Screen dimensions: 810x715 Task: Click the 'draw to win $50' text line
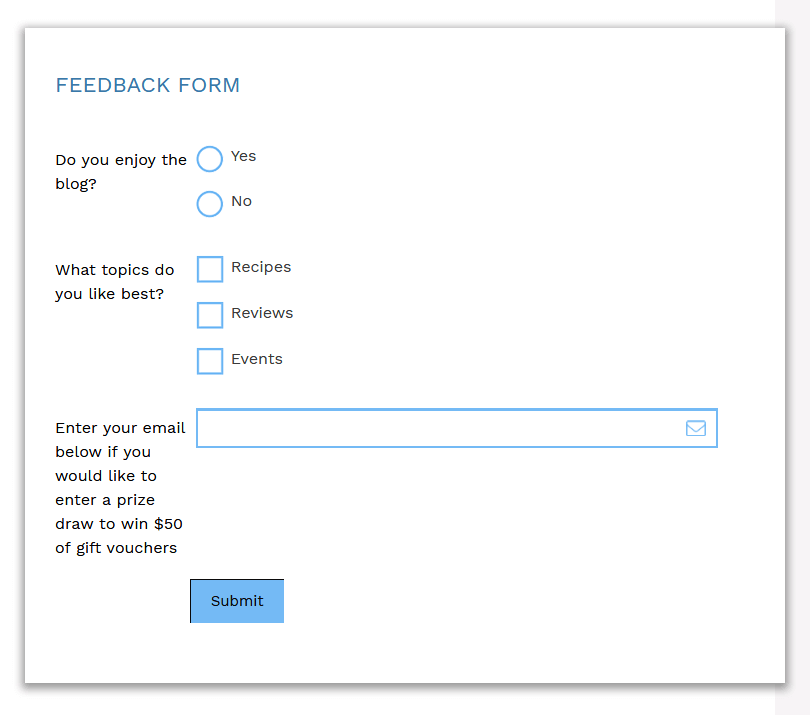pyautogui.click(x=119, y=524)
